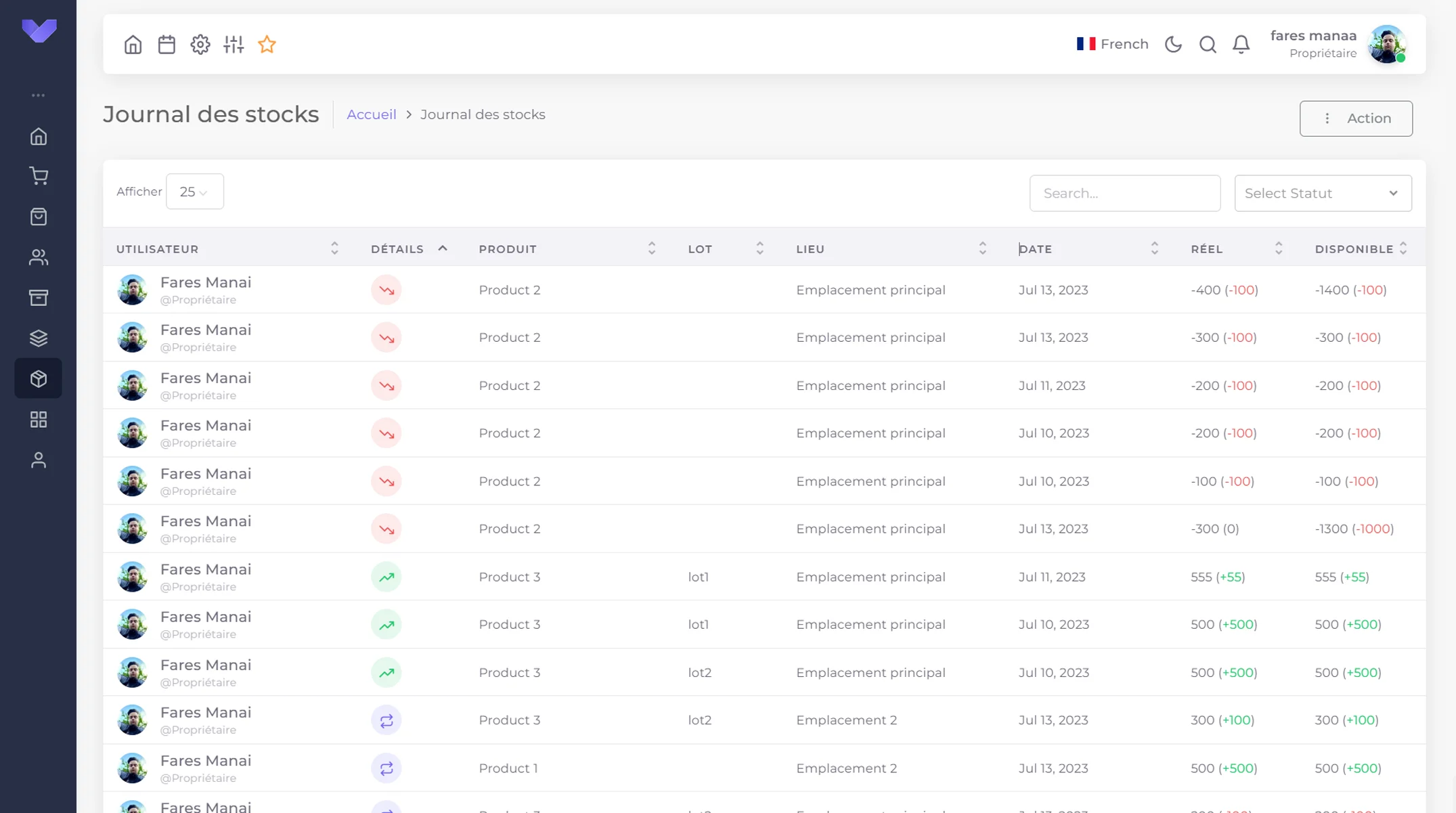Open the calendar icon in the toolbar
The height and width of the screenshot is (813, 1456).
pyautogui.click(x=166, y=44)
